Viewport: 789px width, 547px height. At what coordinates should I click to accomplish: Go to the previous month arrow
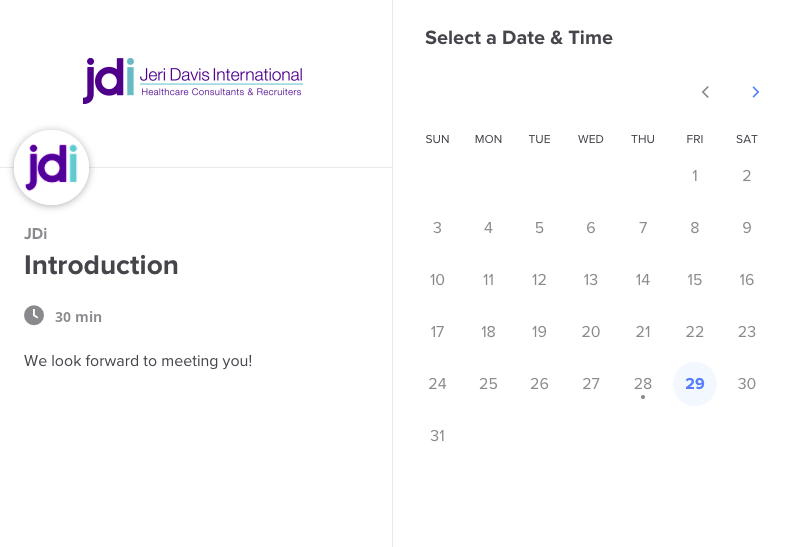(705, 92)
